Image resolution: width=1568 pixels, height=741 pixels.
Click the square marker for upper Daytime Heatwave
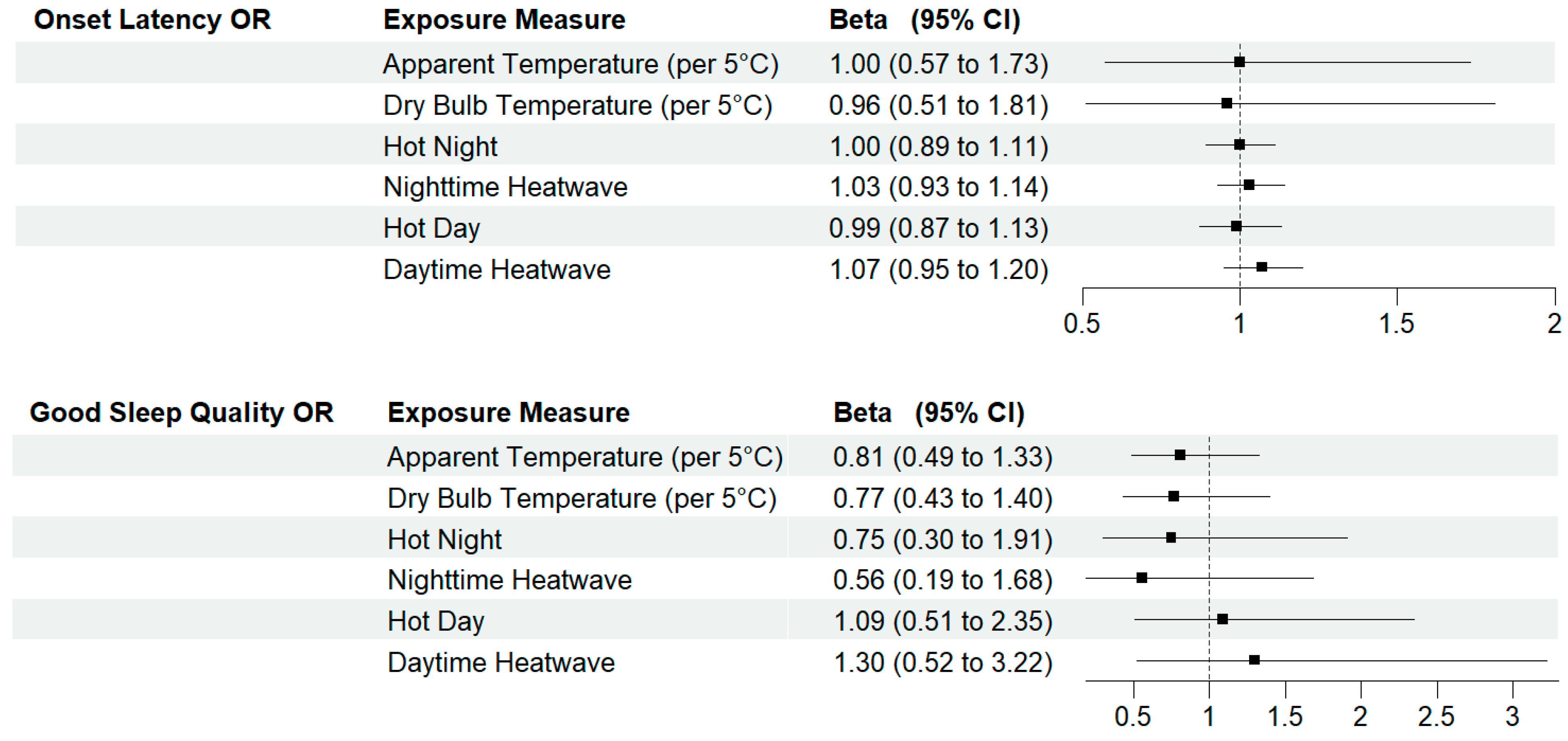(1262, 267)
